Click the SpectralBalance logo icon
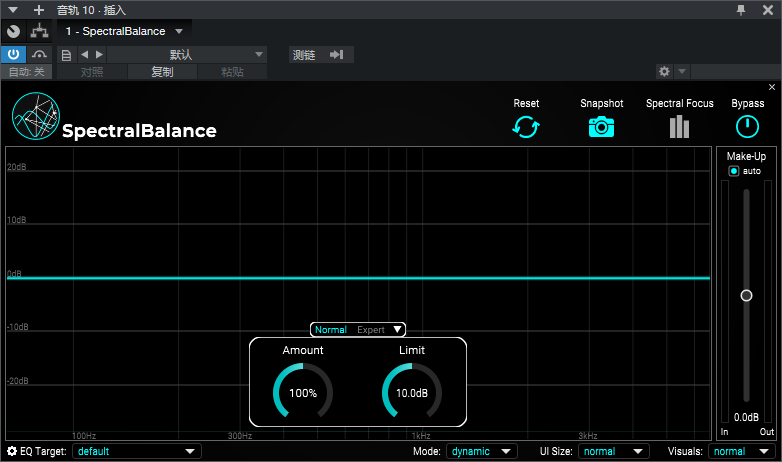Viewport: 782px width, 462px height. coord(36,116)
